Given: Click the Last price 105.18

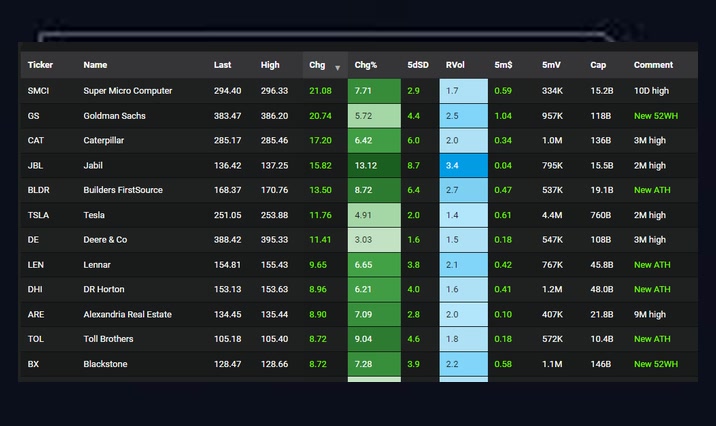Looking at the screenshot, I should tap(227, 339).
